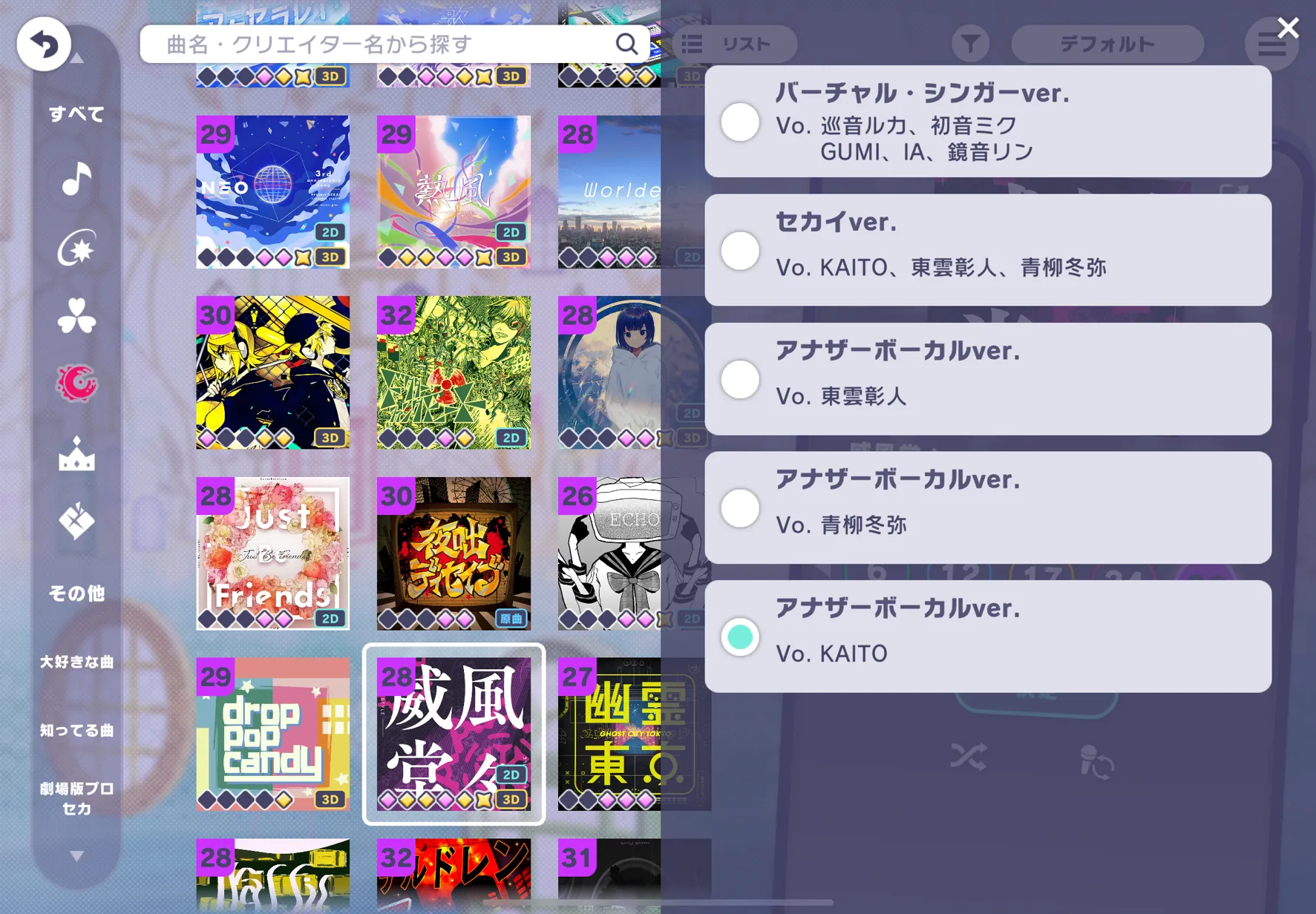Open 知ってる曲 category
Viewport: 1316px width, 914px height.
[76, 730]
